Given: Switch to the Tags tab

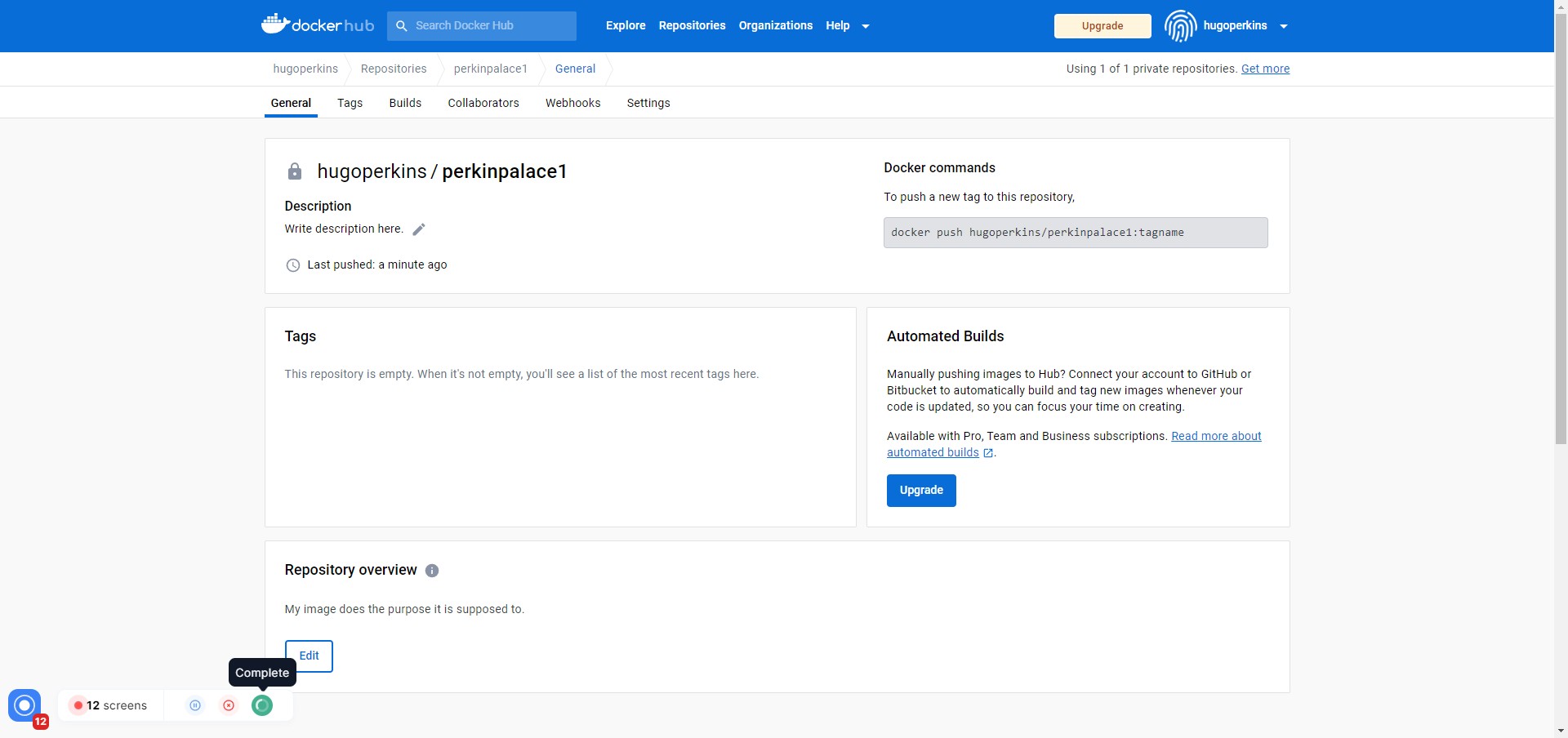Looking at the screenshot, I should pyautogui.click(x=350, y=103).
